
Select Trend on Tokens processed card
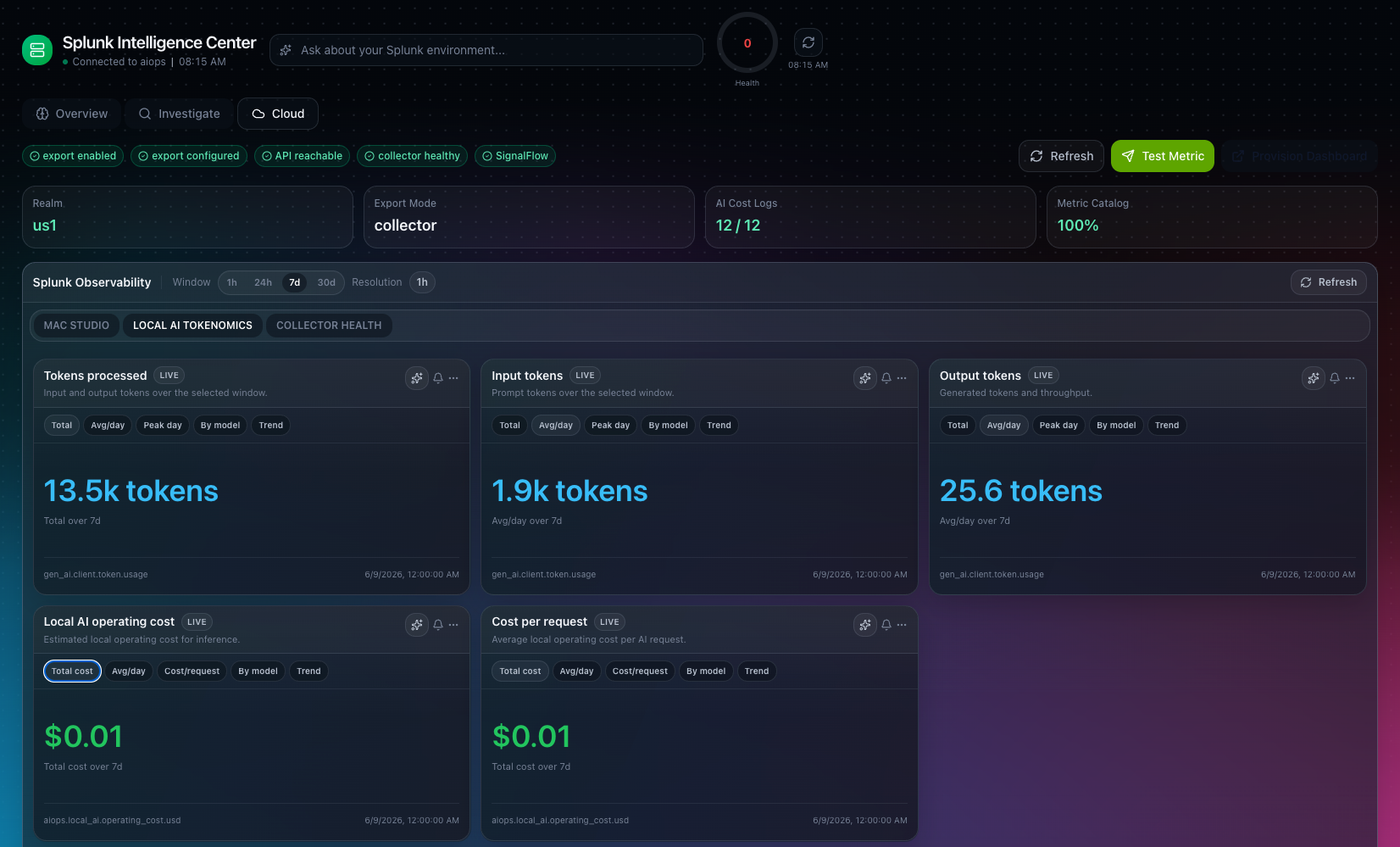point(271,426)
